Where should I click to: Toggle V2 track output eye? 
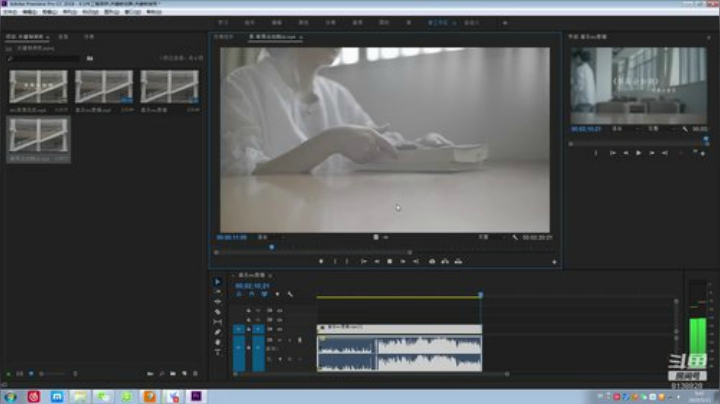279,320
